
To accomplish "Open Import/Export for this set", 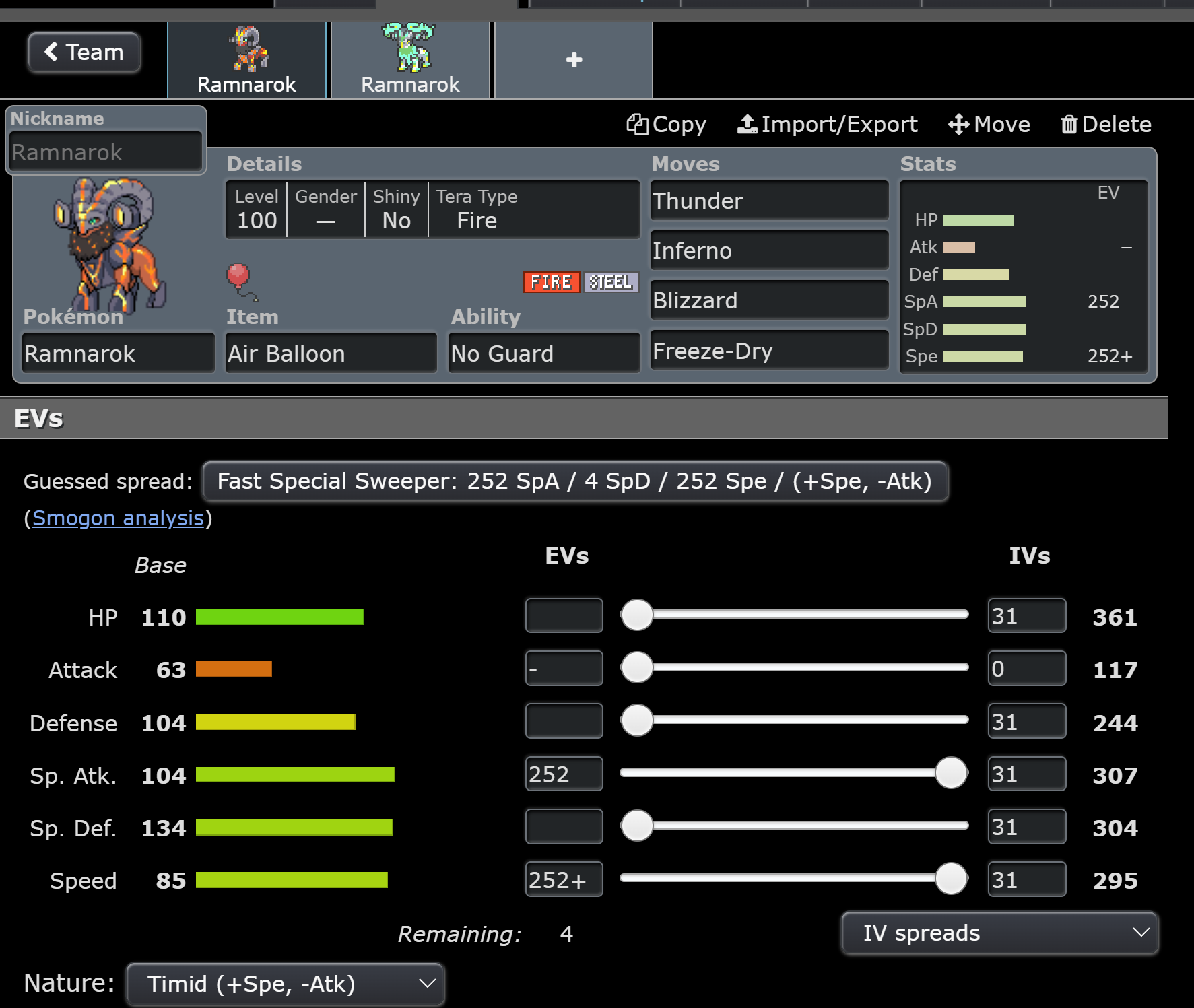I will coord(828,125).
